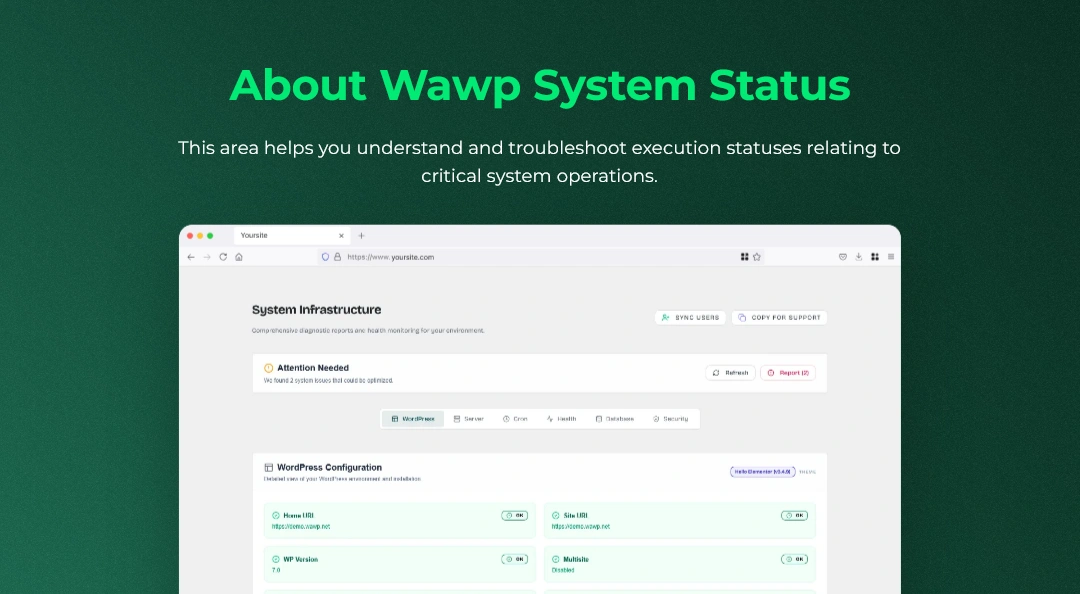
Task: Click the "About Wawp System Status" title
Action: pos(539,85)
